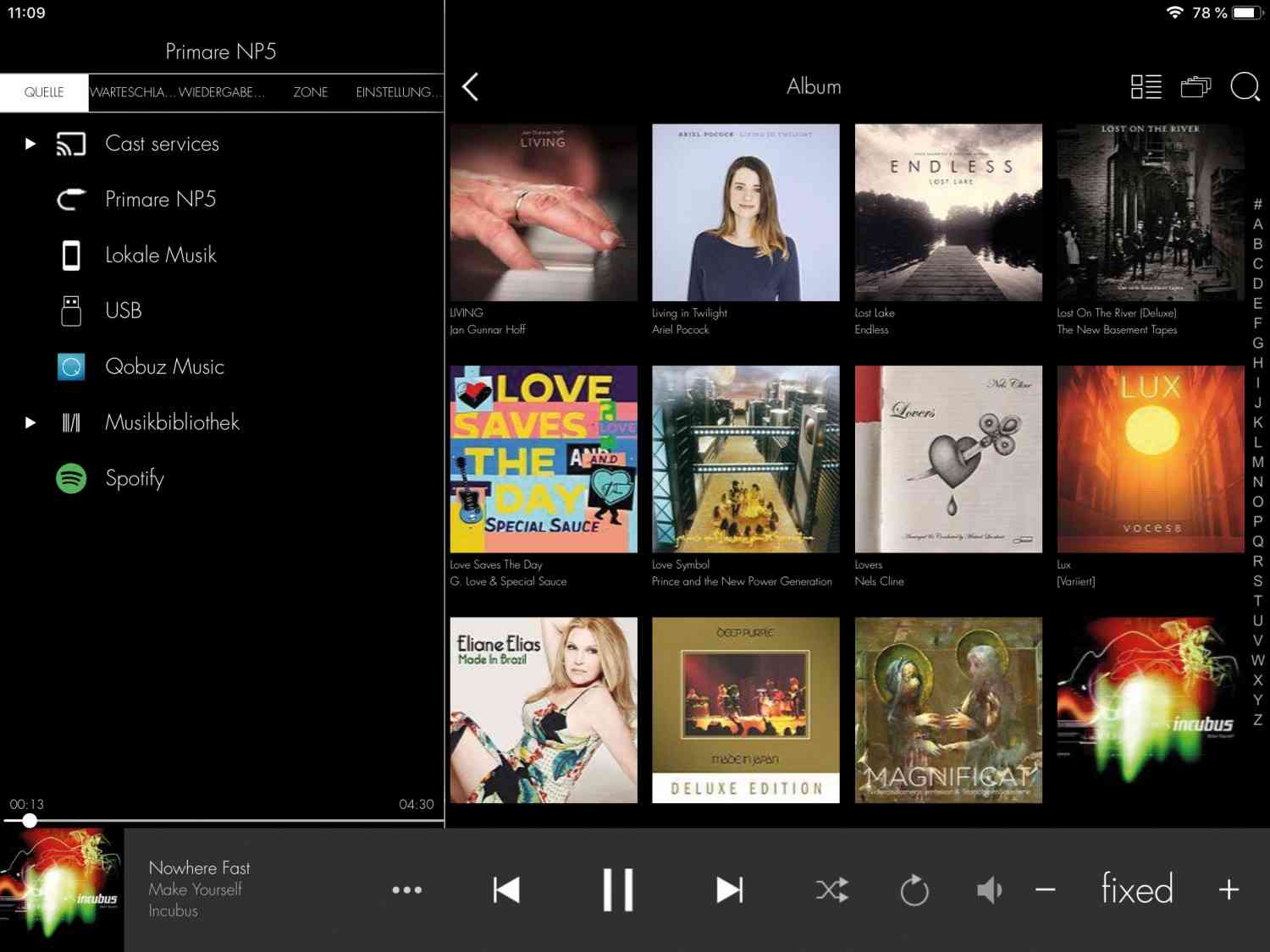Open the Qobuz Music icon
Viewport: 1270px width, 952px height.
point(71,366)
